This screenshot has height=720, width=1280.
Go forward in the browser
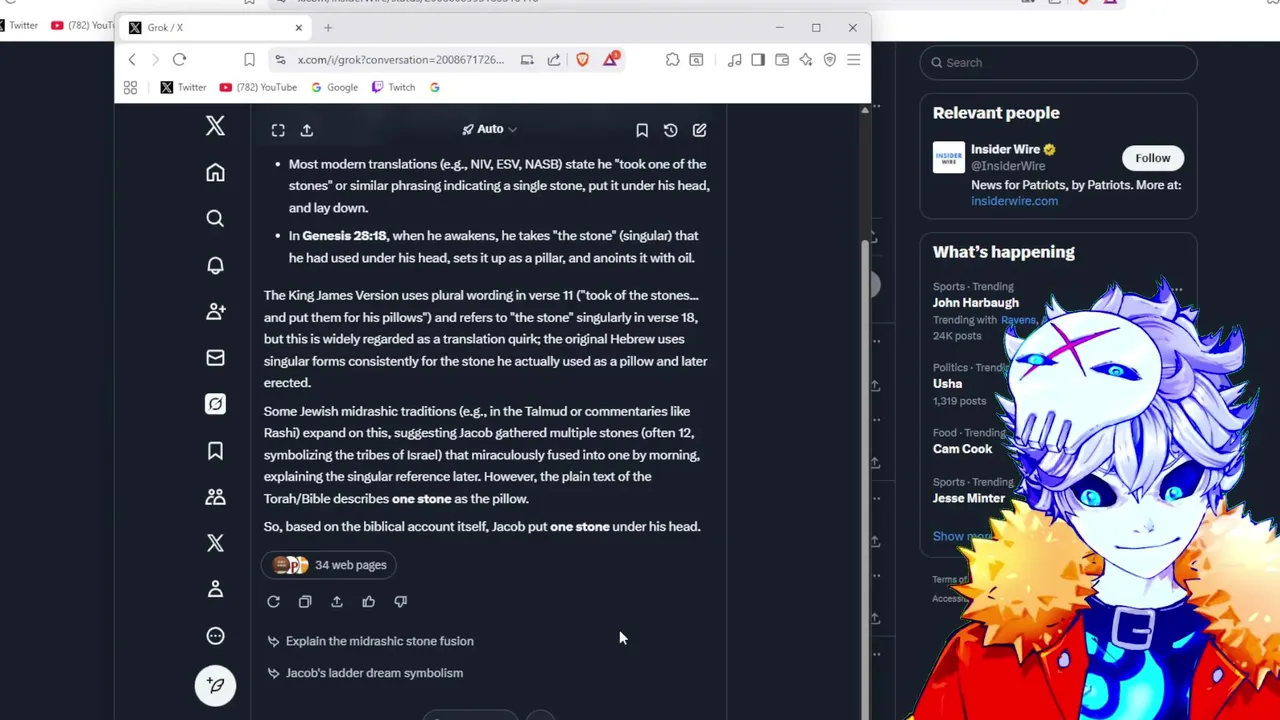click(x=155, y=60)
